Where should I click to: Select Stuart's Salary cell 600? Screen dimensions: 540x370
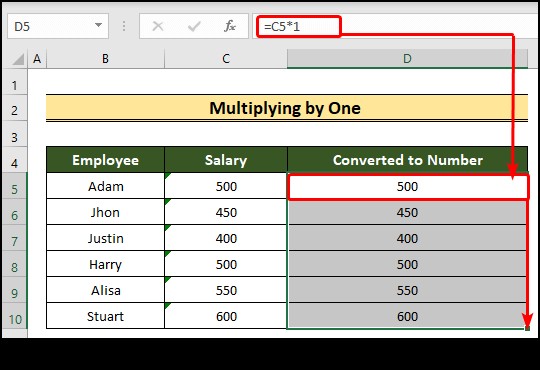(226, 316)
